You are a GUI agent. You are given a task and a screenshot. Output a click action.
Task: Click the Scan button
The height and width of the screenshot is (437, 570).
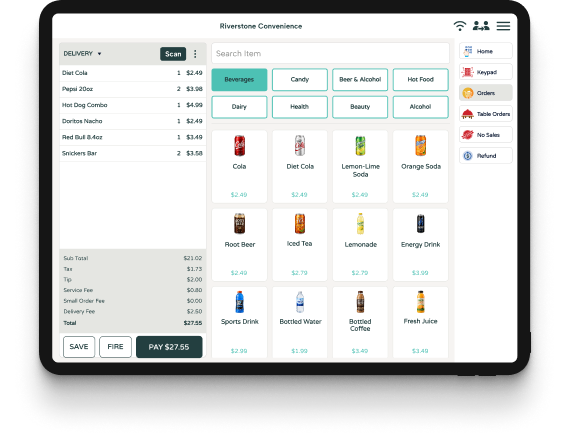[x=173, y=54]
